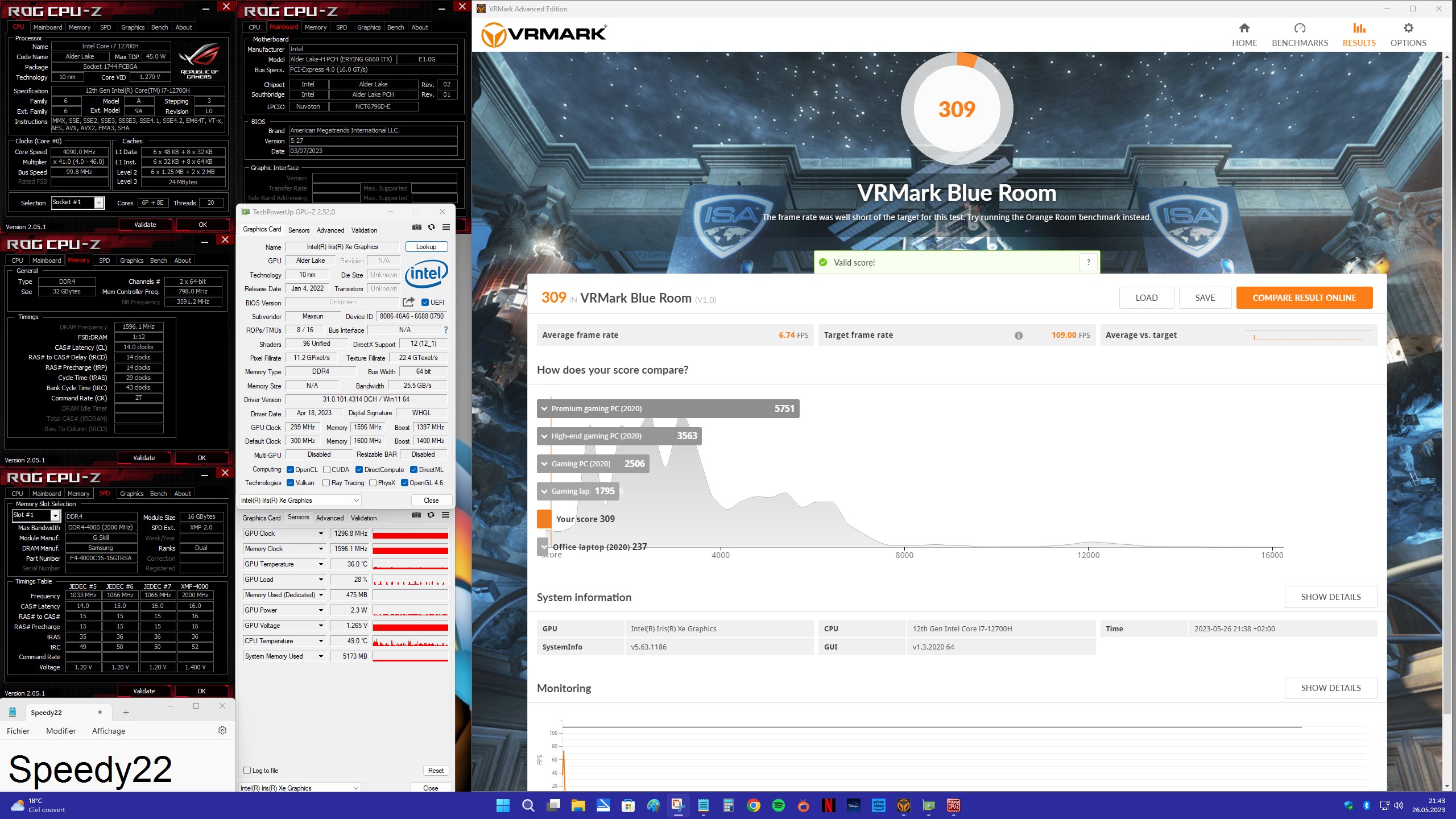Click Bluetooth icon in system tray
The width and height of the screenshot is (1456, 819).
[1366, 805]
